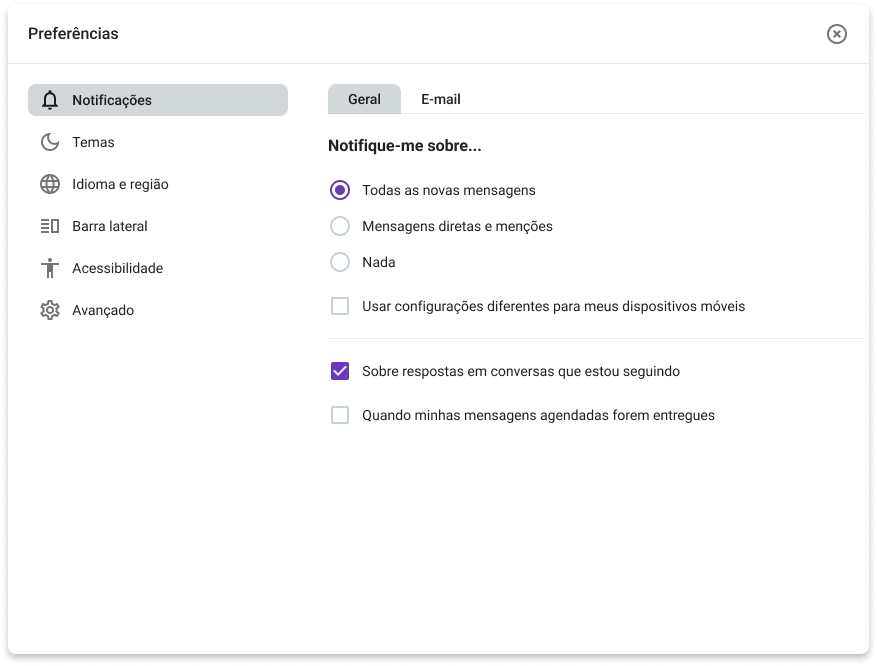Image resolution: width=877 pixels, height=666 pixels.
Task: Select Todas as novas mensagens radio
Action: pos(340,190)
